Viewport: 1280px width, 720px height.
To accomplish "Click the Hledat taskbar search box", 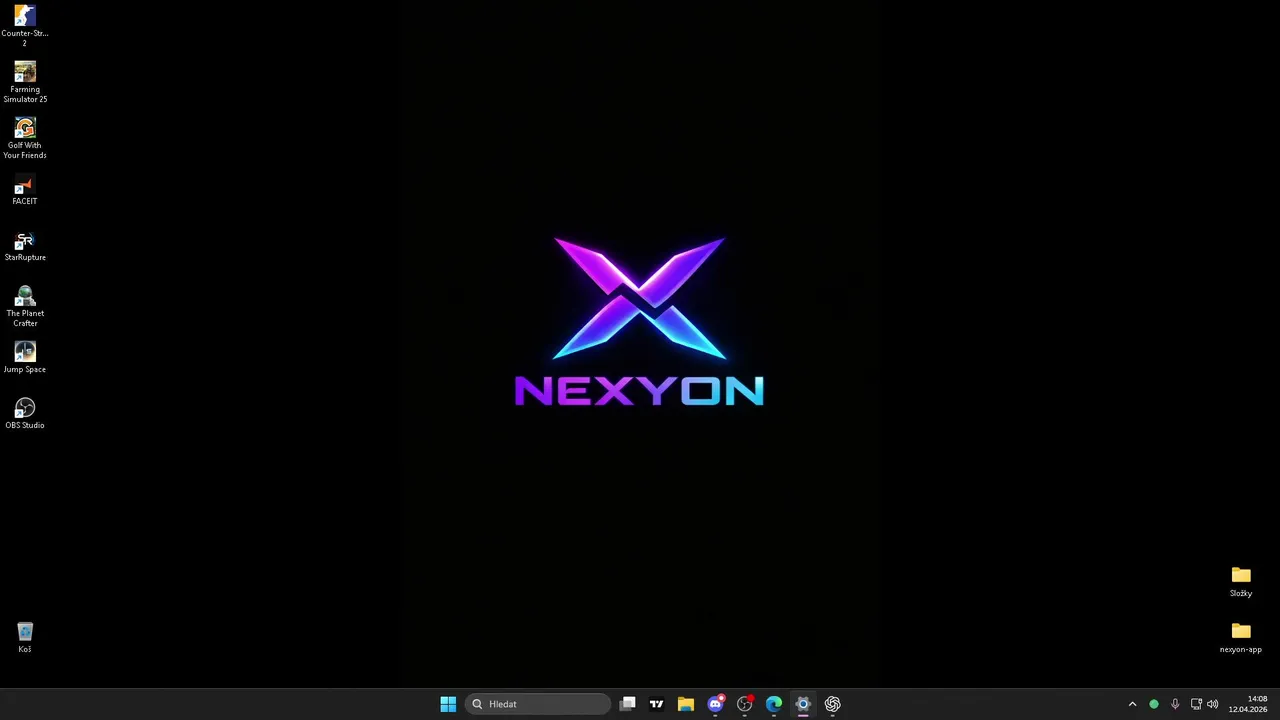I will coord(538,704).
